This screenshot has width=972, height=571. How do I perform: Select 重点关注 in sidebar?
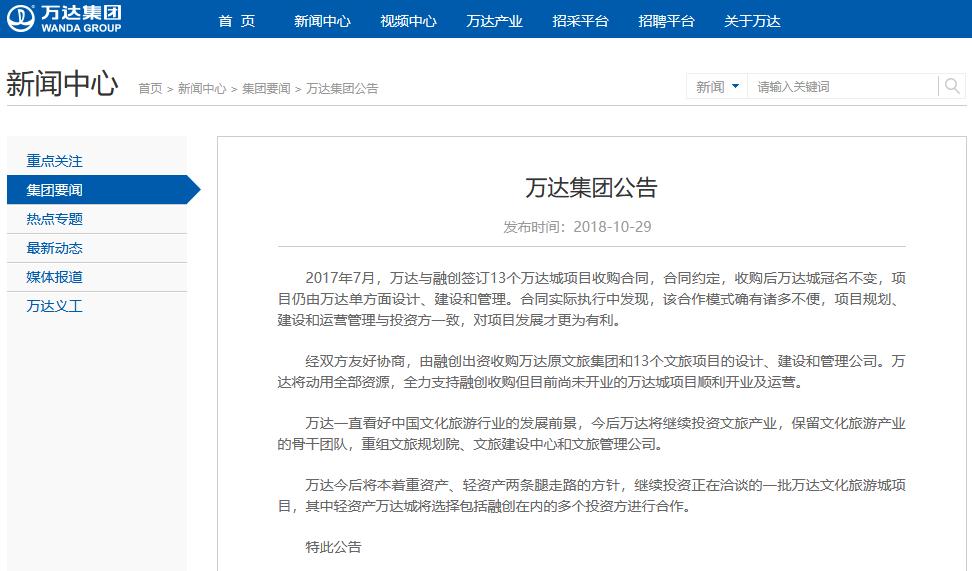coord(54,161)
